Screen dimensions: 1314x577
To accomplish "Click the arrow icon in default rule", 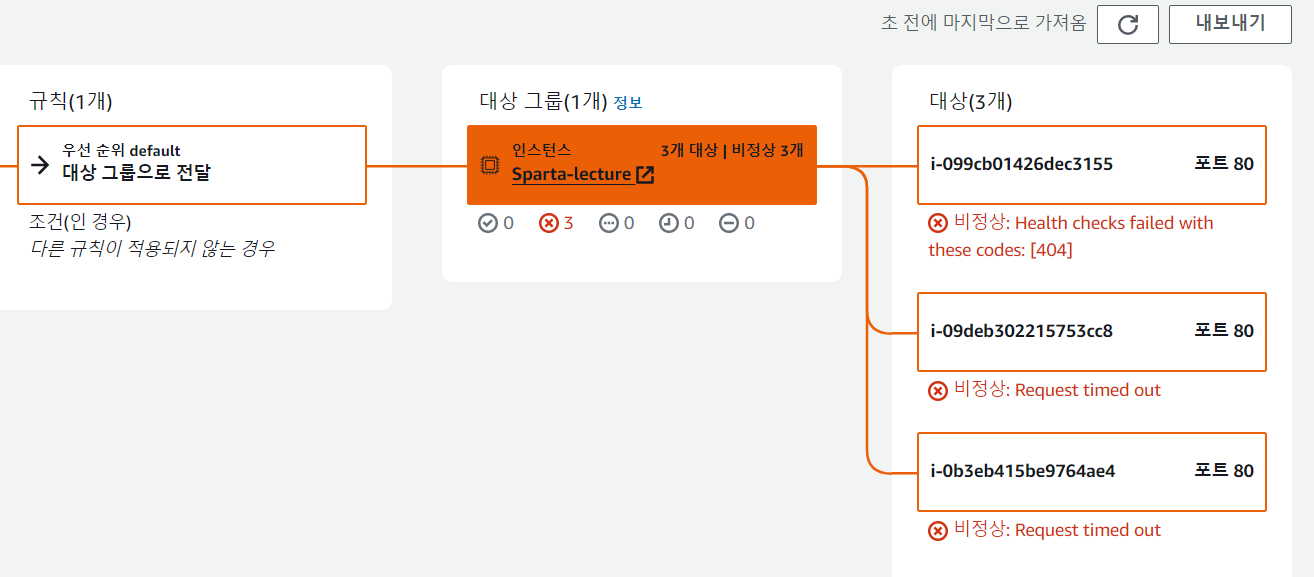I will [x=40, y=165].
